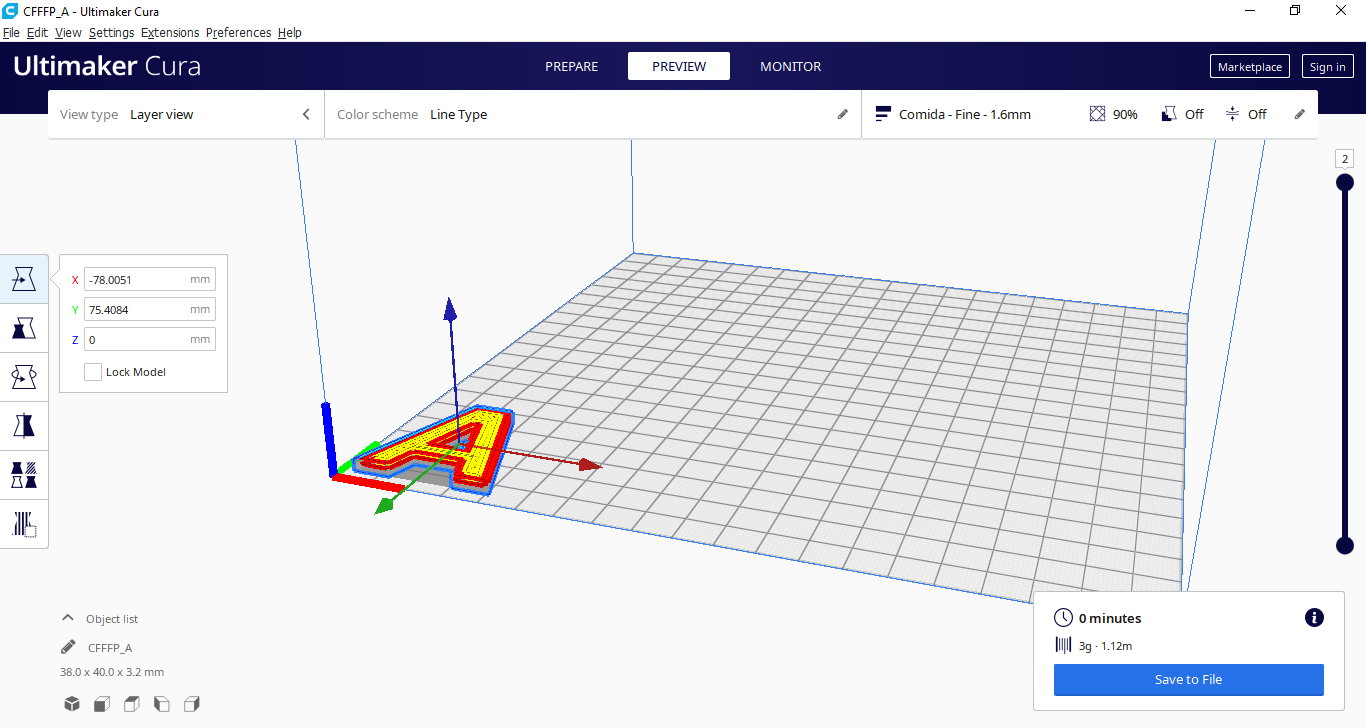Collapse the View type panel chevron
This screenshot has width=1366, height=728.
306,114
